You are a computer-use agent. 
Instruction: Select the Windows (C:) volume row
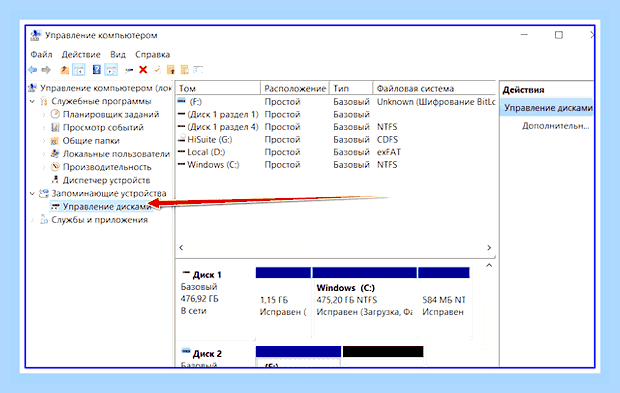[336, 165]
